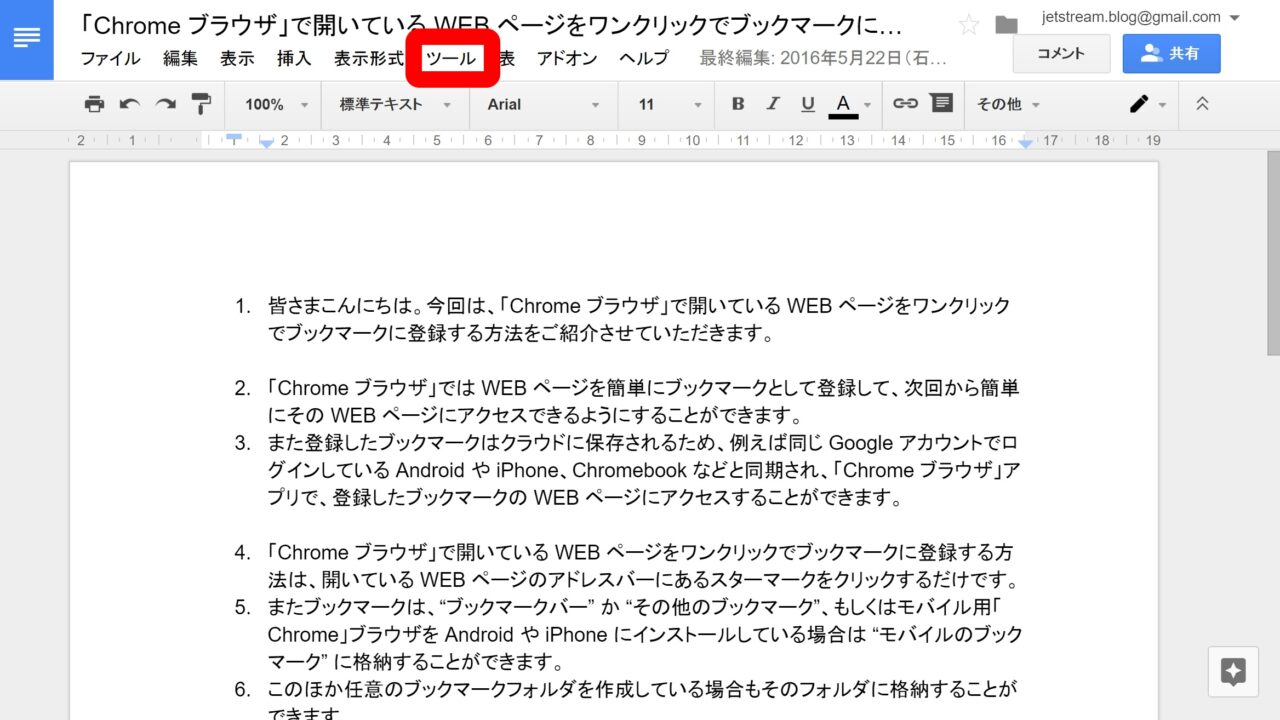The width and height of the screenshot is (1280, 720).
Task: Open the Explore button at bottom right
Action: point(1233,672)
